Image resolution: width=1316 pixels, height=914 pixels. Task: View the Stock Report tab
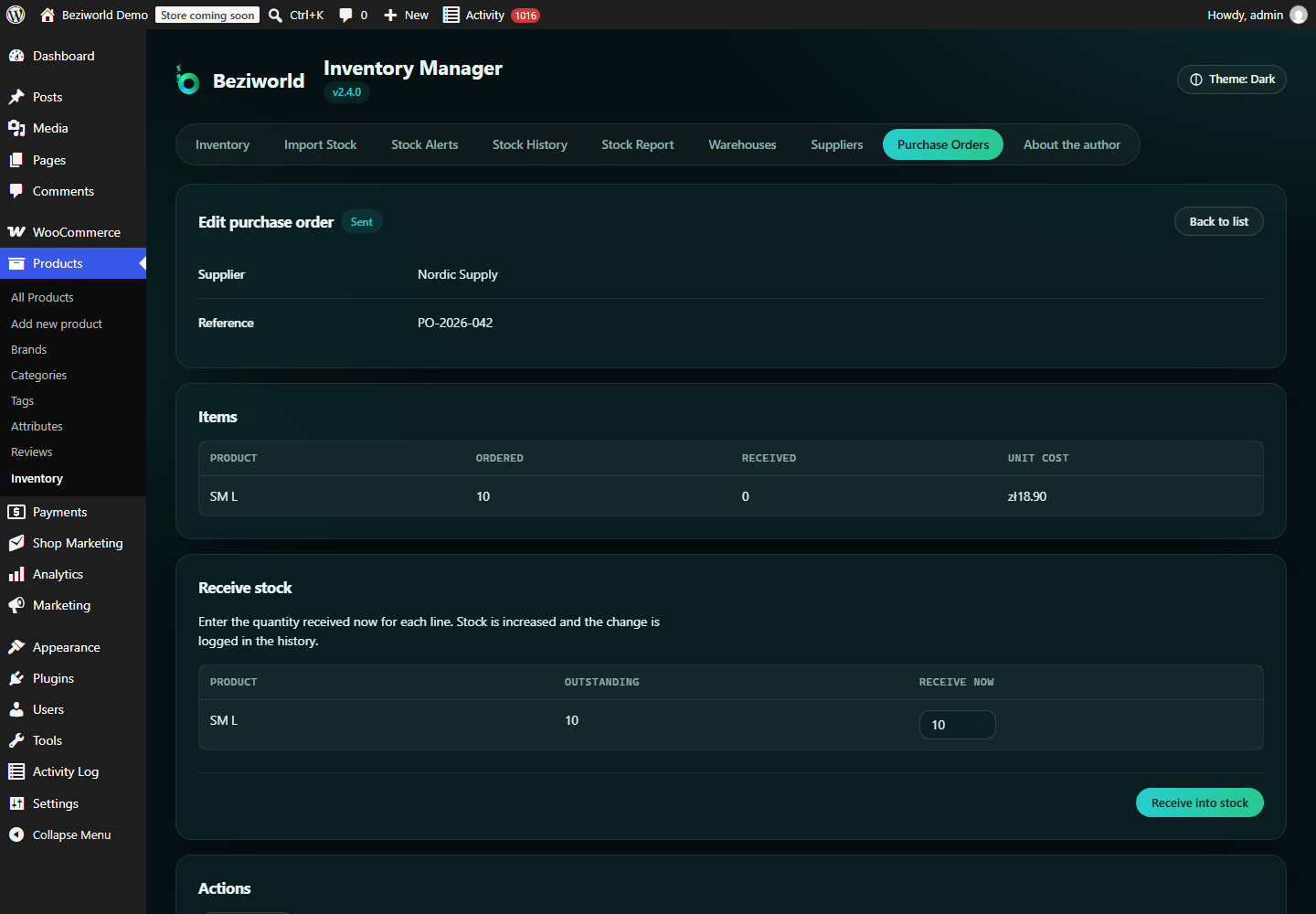[638, 144]
